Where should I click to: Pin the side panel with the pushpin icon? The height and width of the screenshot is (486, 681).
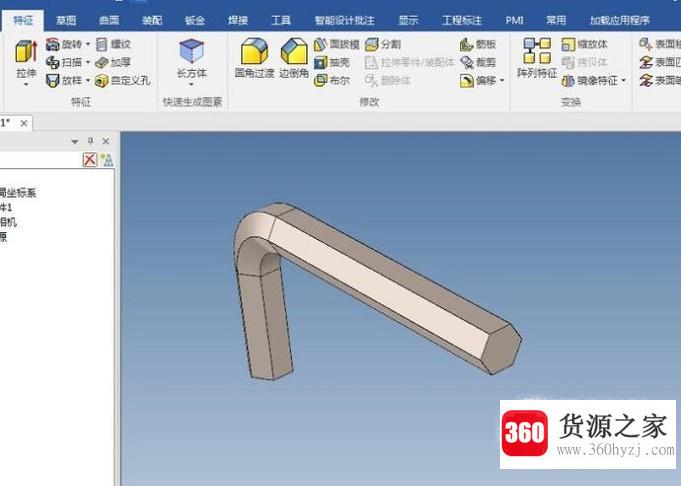coord(90,141)
